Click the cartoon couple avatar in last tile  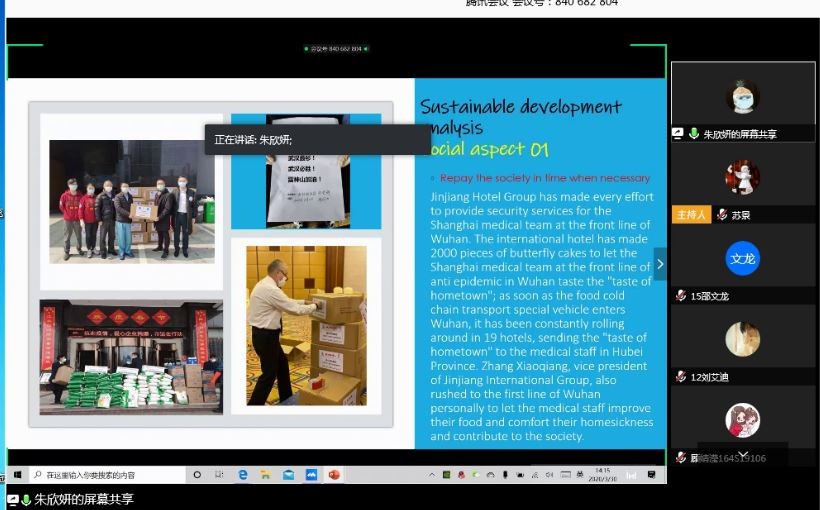coord(743,420)
